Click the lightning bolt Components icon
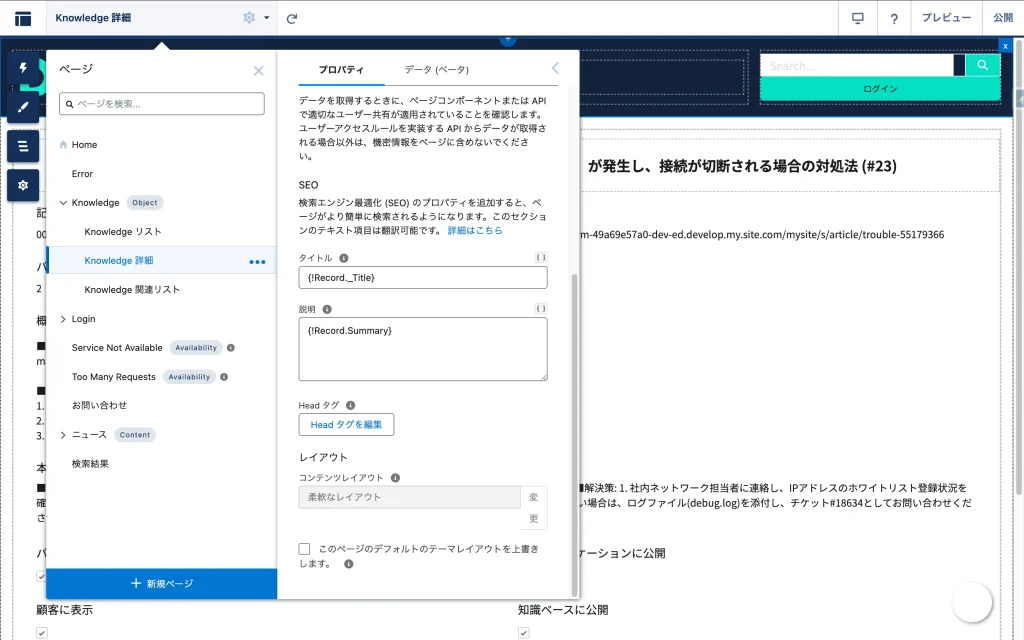The width and height of the screenshot is (1024, 640). [x=23, y=68]
